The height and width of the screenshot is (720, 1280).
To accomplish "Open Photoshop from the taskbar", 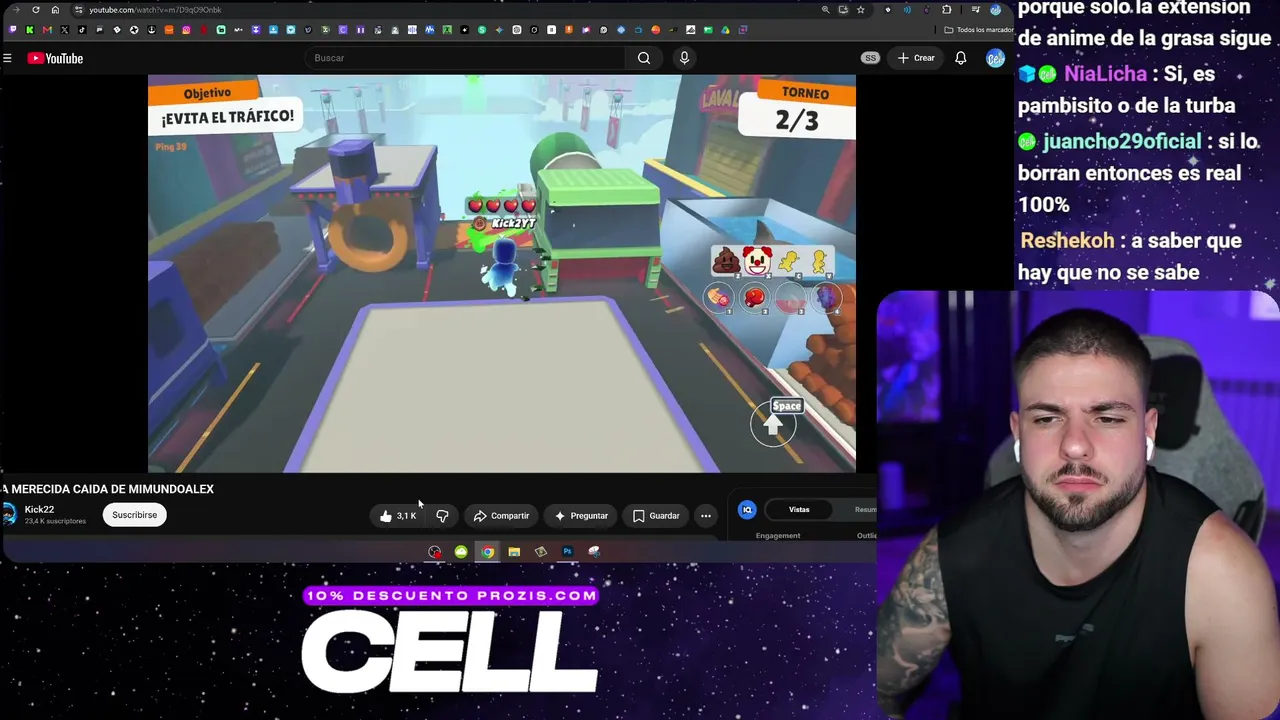I will 567,551.
